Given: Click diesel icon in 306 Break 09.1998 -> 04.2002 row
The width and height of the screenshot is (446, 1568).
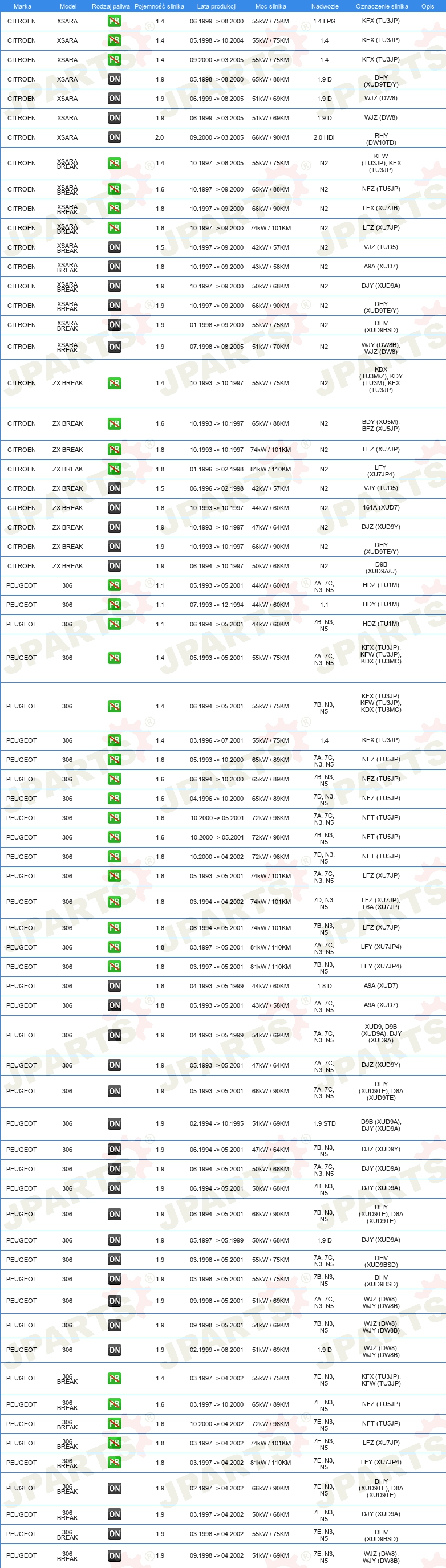Looking at the screenshot, I should pos(115,1556).
